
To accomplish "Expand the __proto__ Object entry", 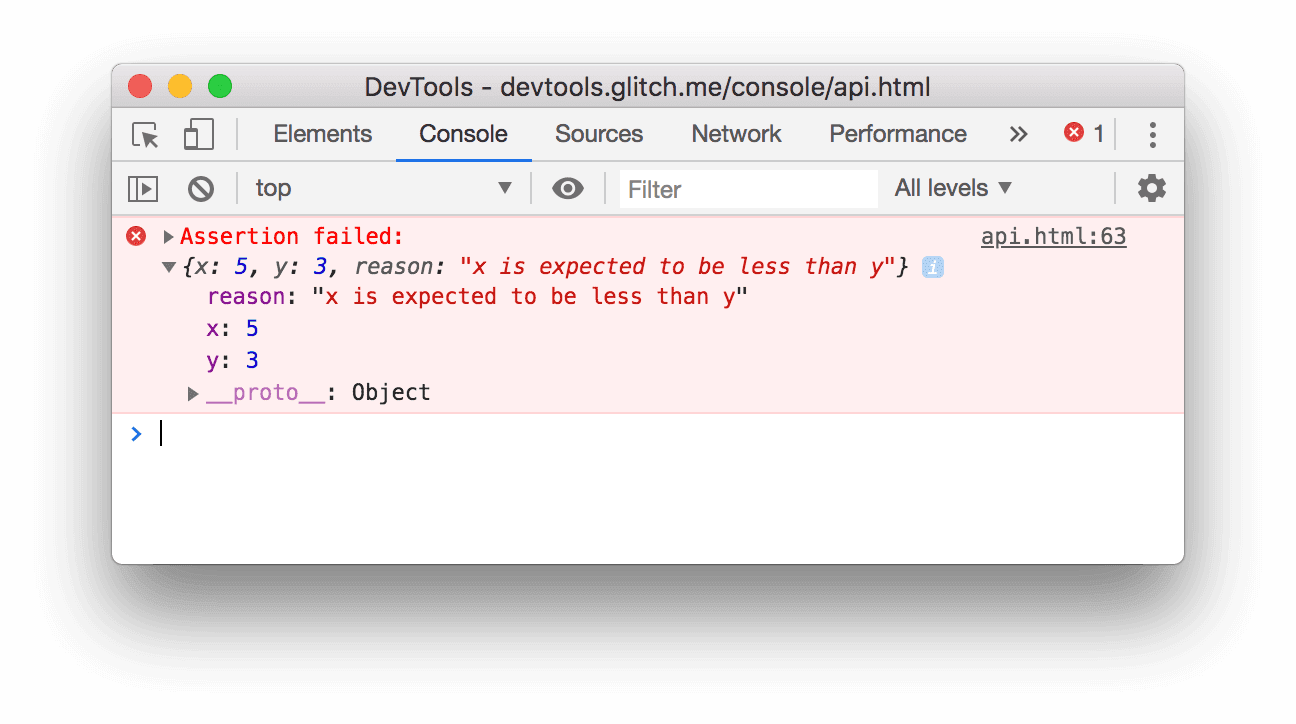I will pos(193,394).
